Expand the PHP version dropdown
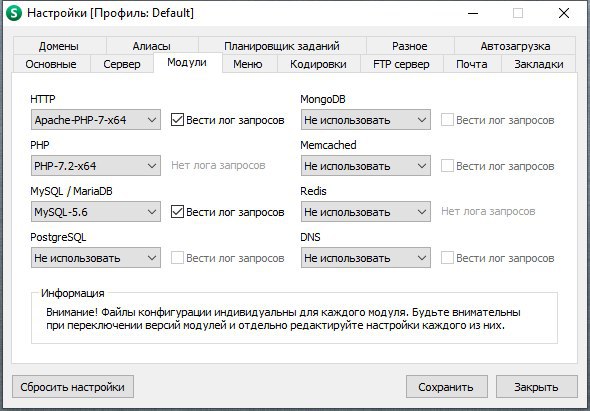 click(96, 166)
